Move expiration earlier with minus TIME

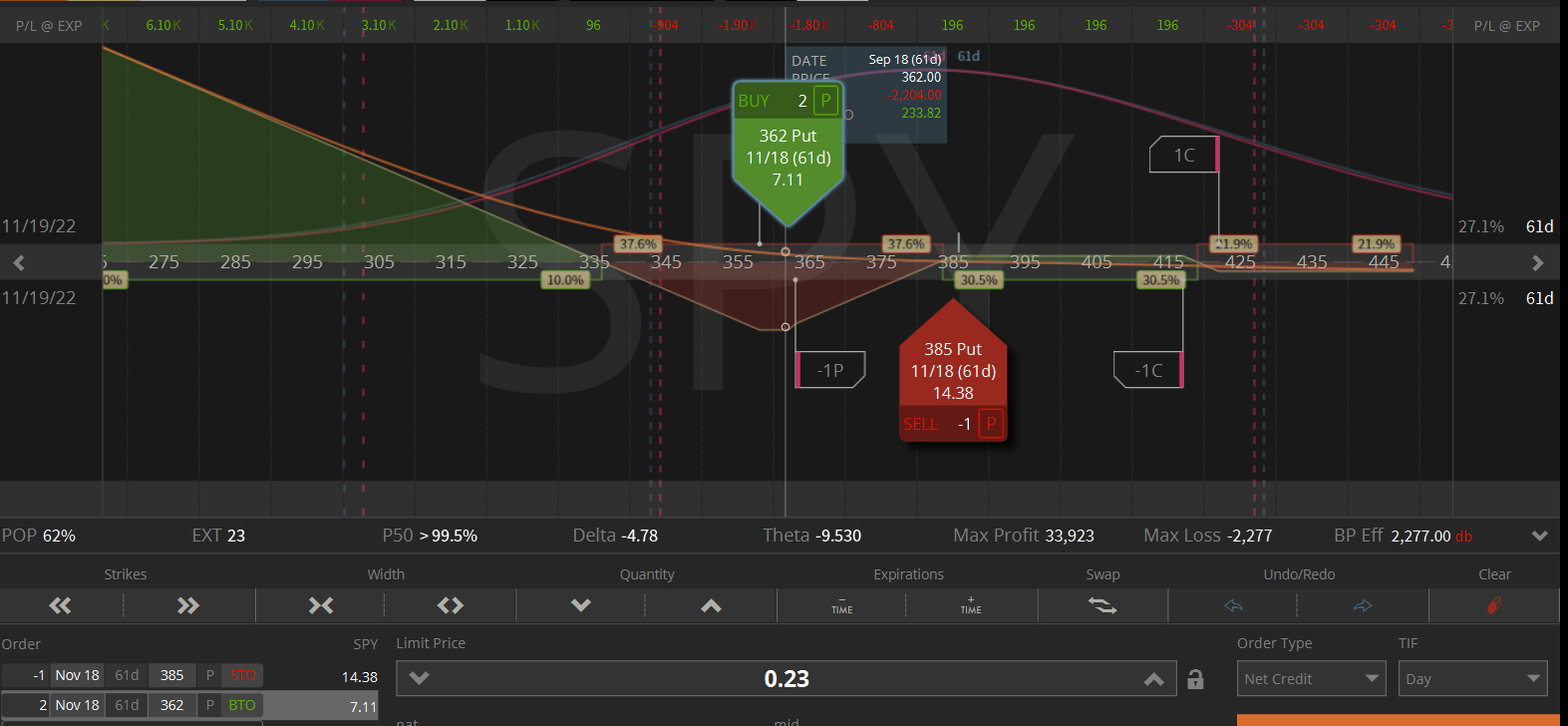tap(842, 605)
